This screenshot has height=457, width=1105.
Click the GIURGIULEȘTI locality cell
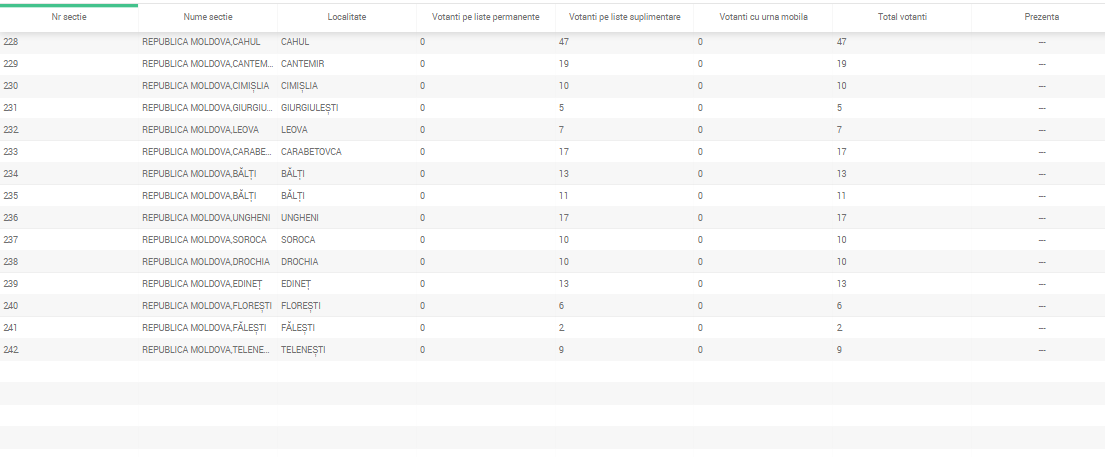309,108
